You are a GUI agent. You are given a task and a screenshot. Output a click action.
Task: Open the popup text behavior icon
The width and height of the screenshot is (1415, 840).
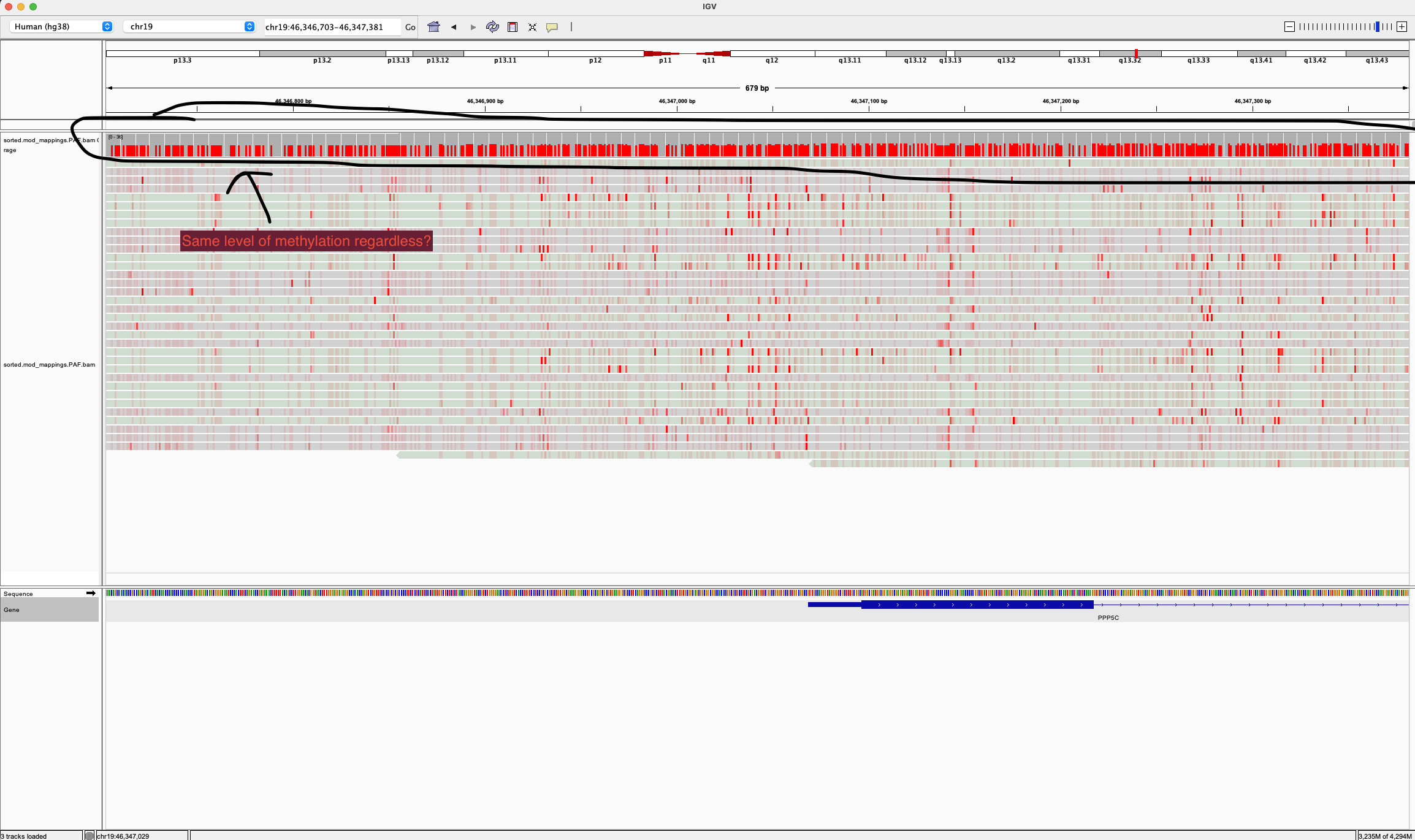[551, 26]
